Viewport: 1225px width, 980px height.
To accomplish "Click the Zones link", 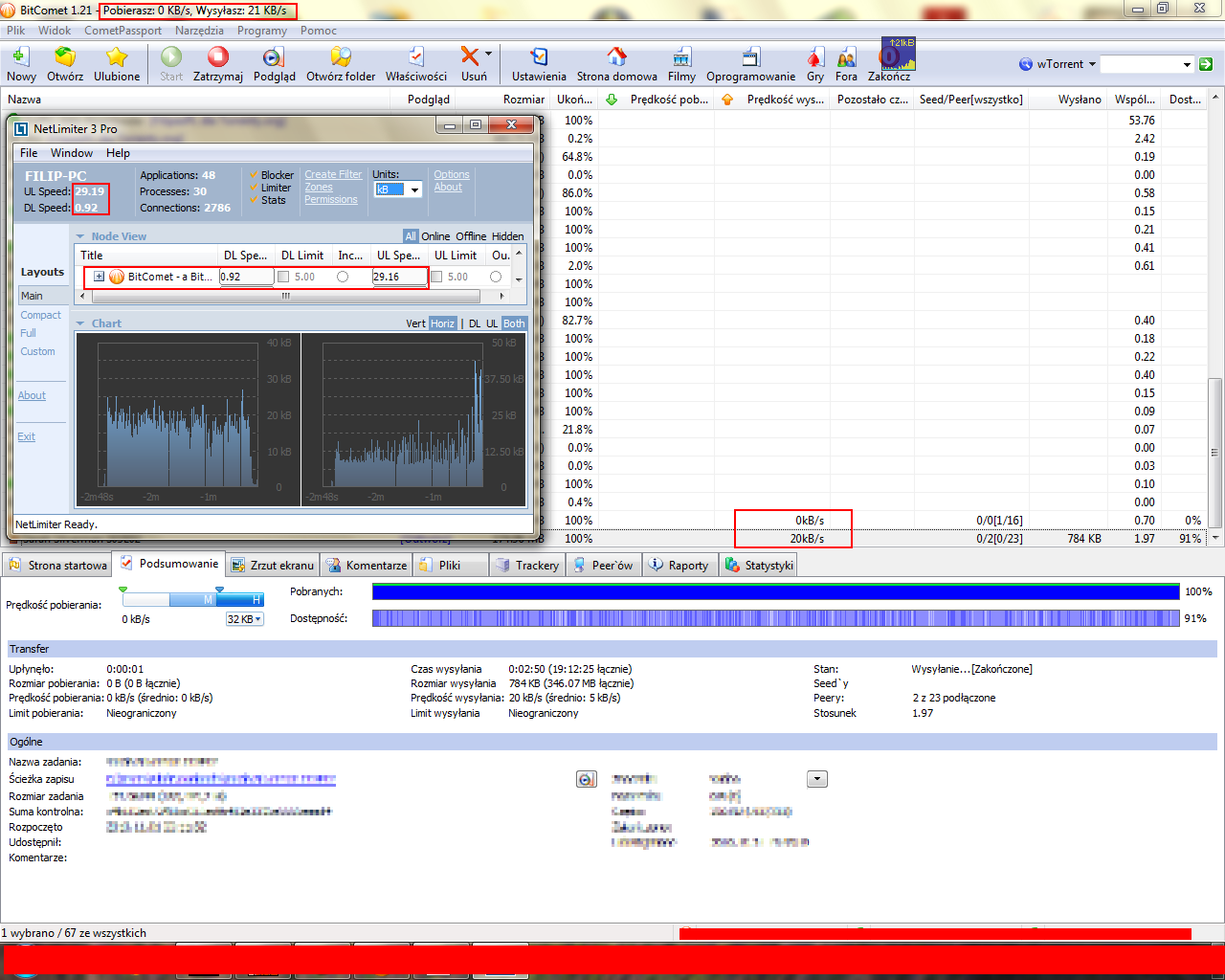I will click(319, 188).
